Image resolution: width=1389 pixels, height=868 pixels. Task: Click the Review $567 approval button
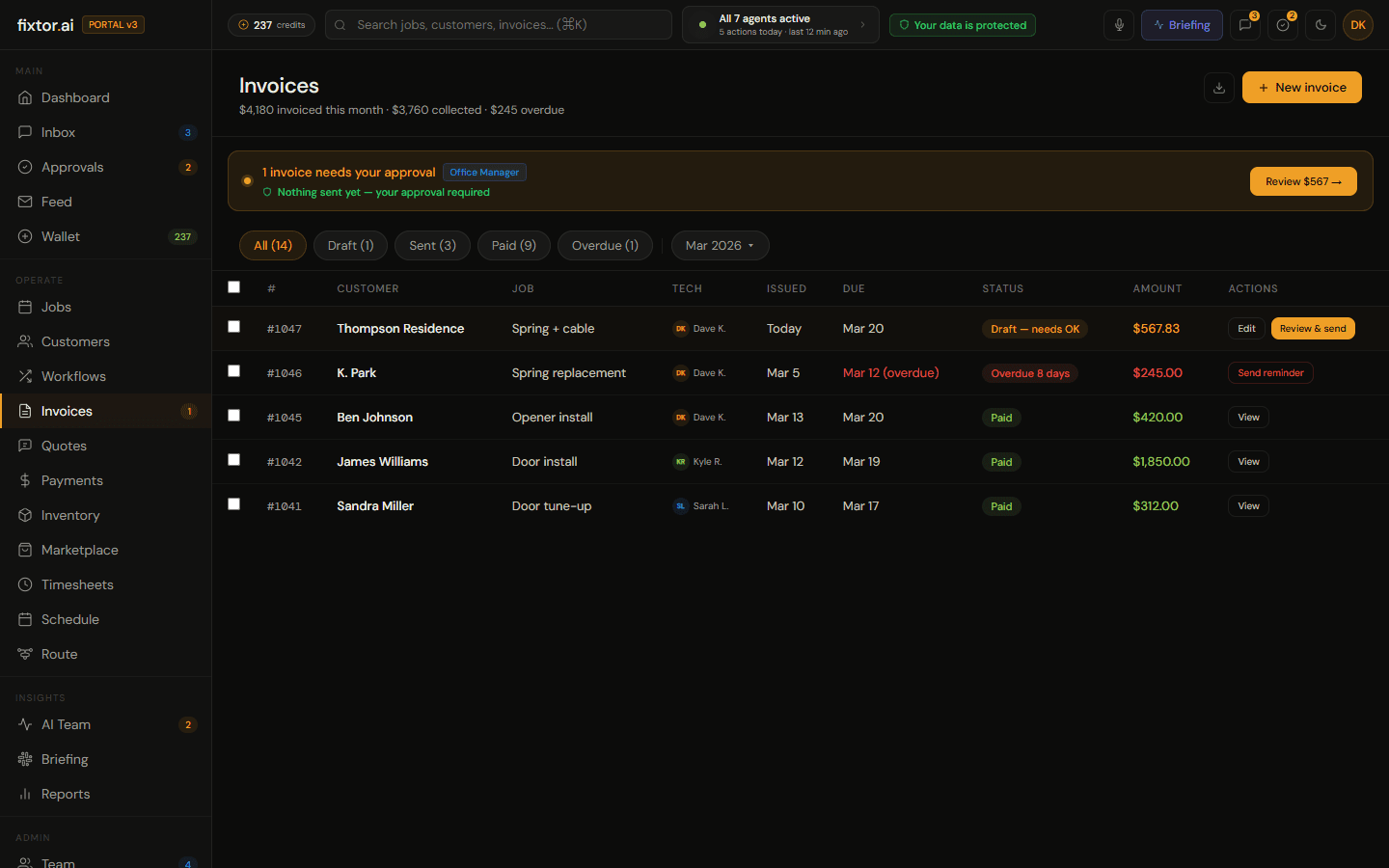click(x=1303, y=181)
